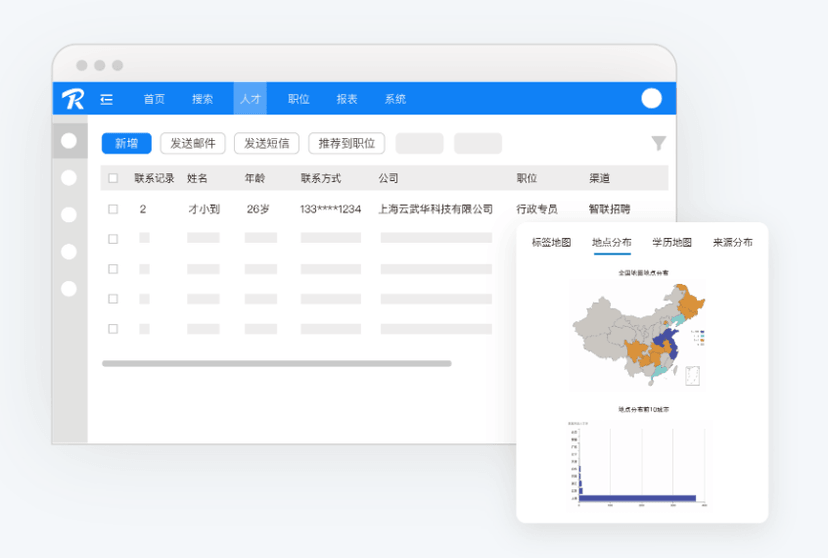Select the second sidebar circle icon
Screen dimensions: 828x558
coord(69,178)
